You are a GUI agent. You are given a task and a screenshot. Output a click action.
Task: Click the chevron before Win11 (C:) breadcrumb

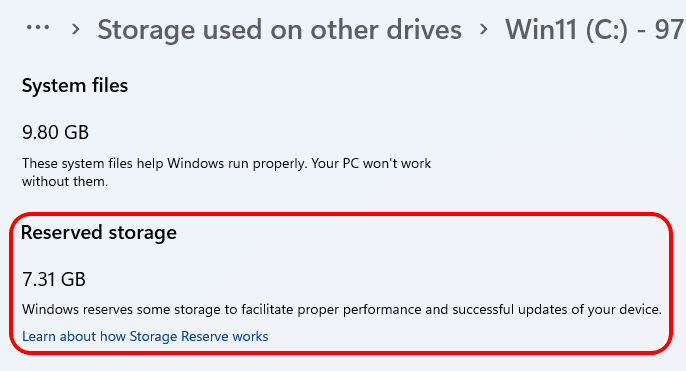point(483,29)
